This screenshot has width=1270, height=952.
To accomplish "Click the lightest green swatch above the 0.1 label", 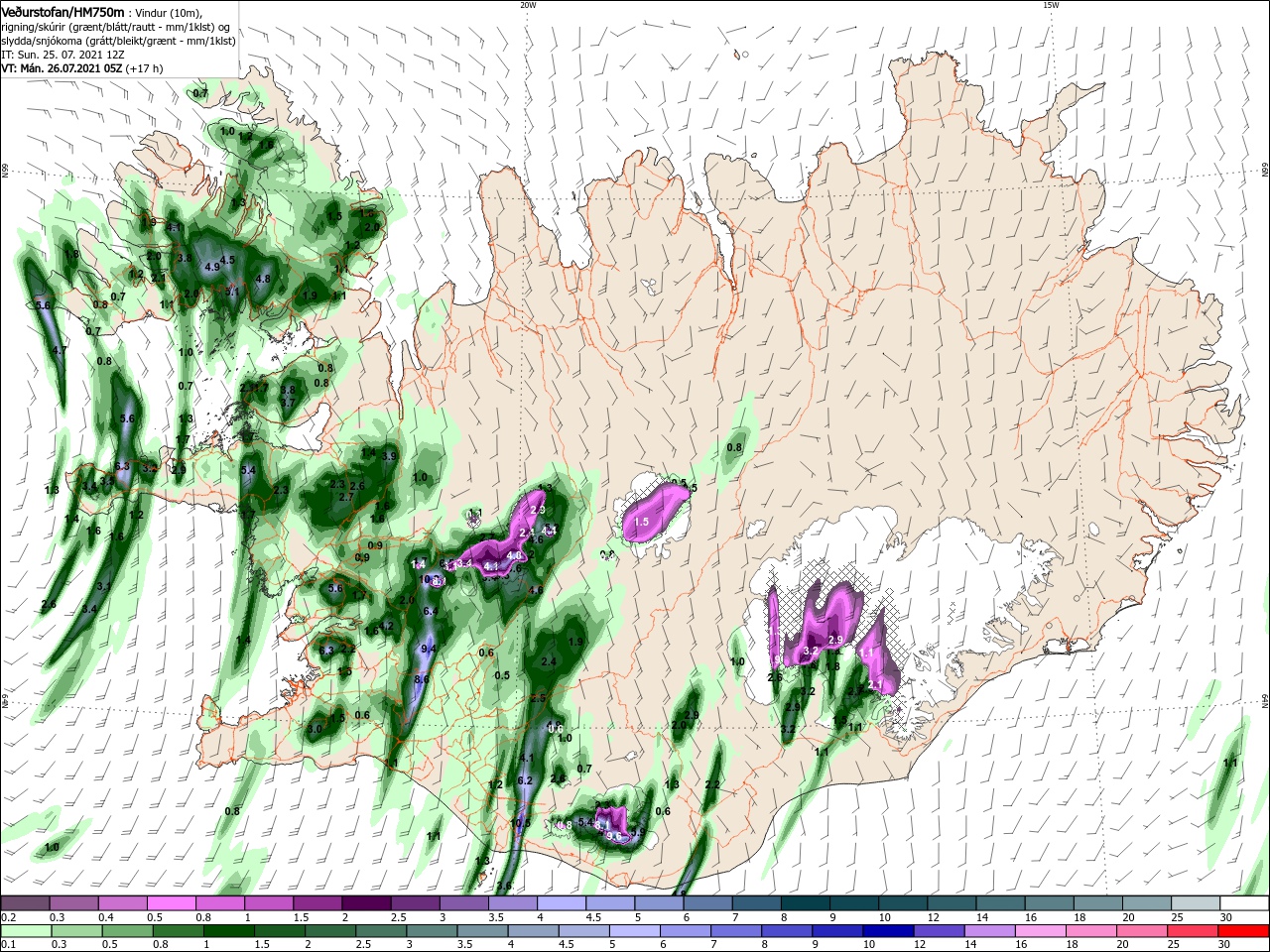I will click(x=26, y=931).
